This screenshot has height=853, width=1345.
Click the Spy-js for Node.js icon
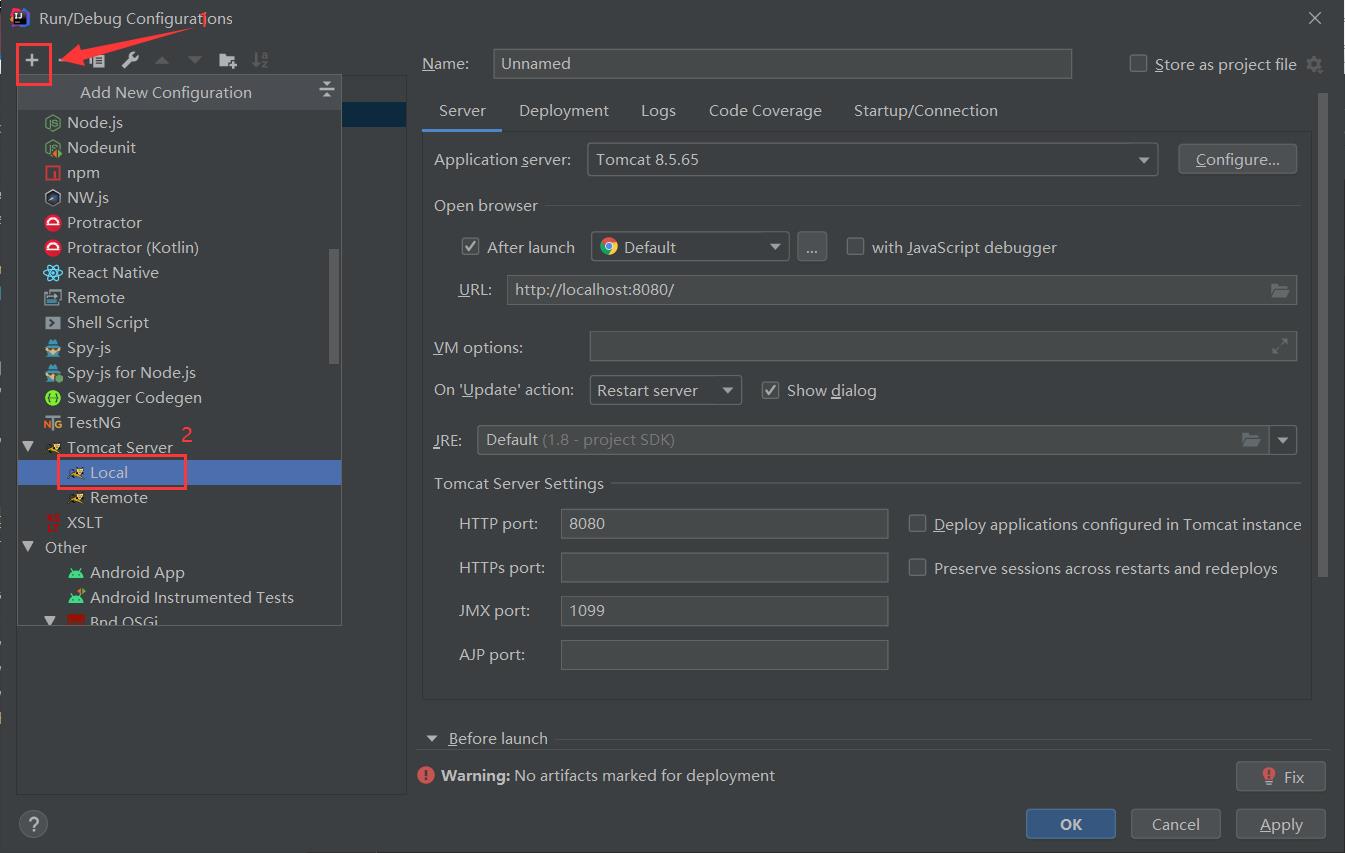coord(53,372)
